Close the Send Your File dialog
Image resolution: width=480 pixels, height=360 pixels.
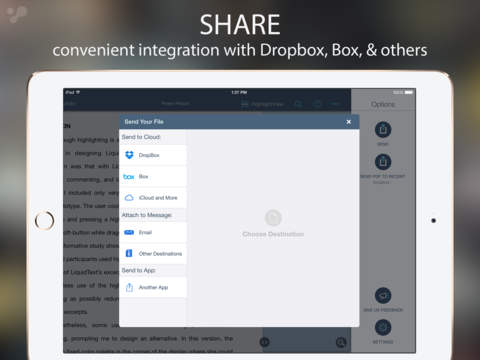click(x=349, y=122)
